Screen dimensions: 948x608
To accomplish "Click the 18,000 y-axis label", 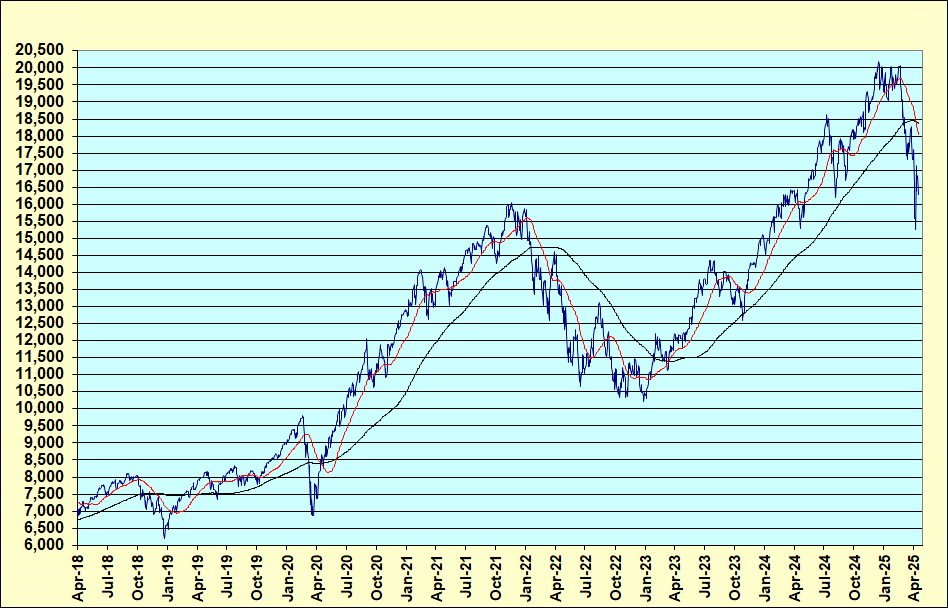I will tap(39, 136).
